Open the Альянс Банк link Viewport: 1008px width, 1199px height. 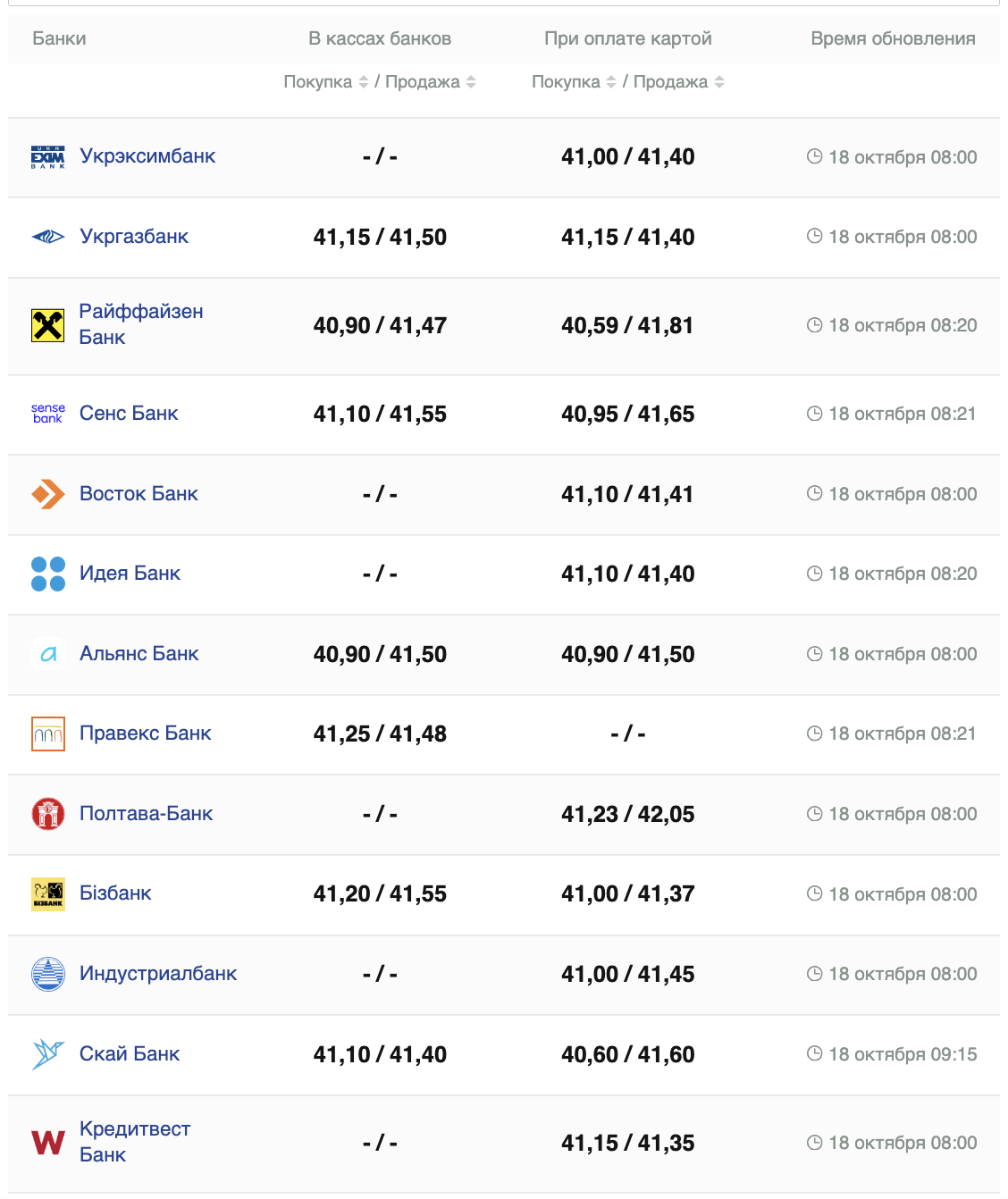click(139, 654)
